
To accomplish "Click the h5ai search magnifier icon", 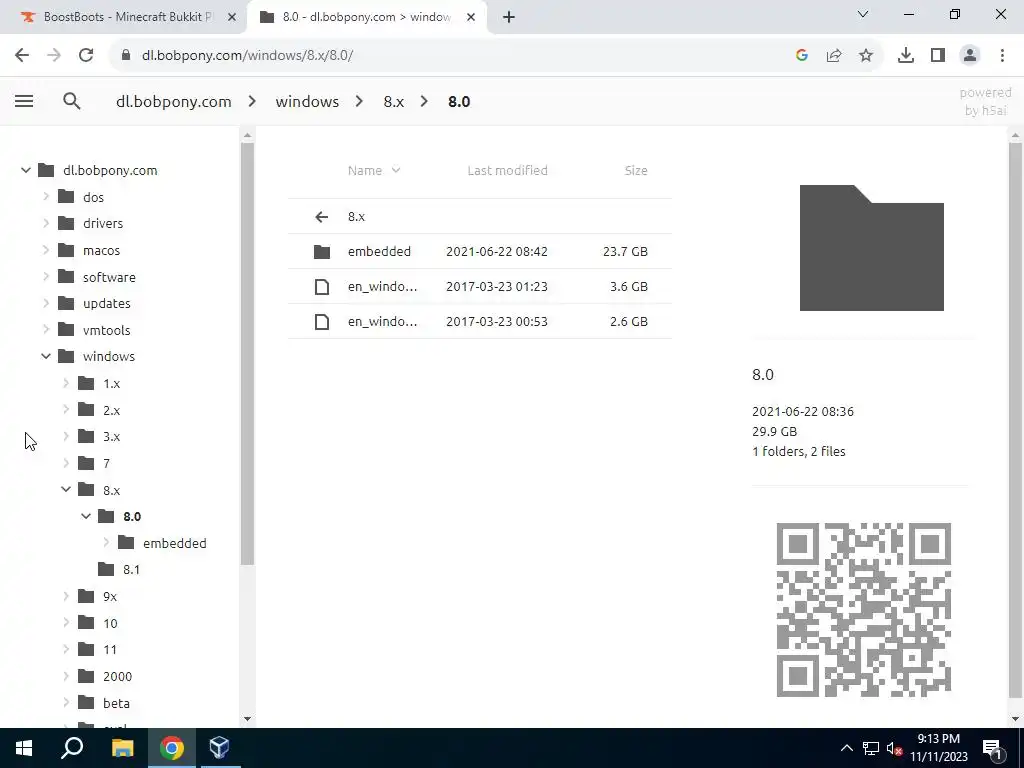I will pyautogui.click(x=72, y=101).
